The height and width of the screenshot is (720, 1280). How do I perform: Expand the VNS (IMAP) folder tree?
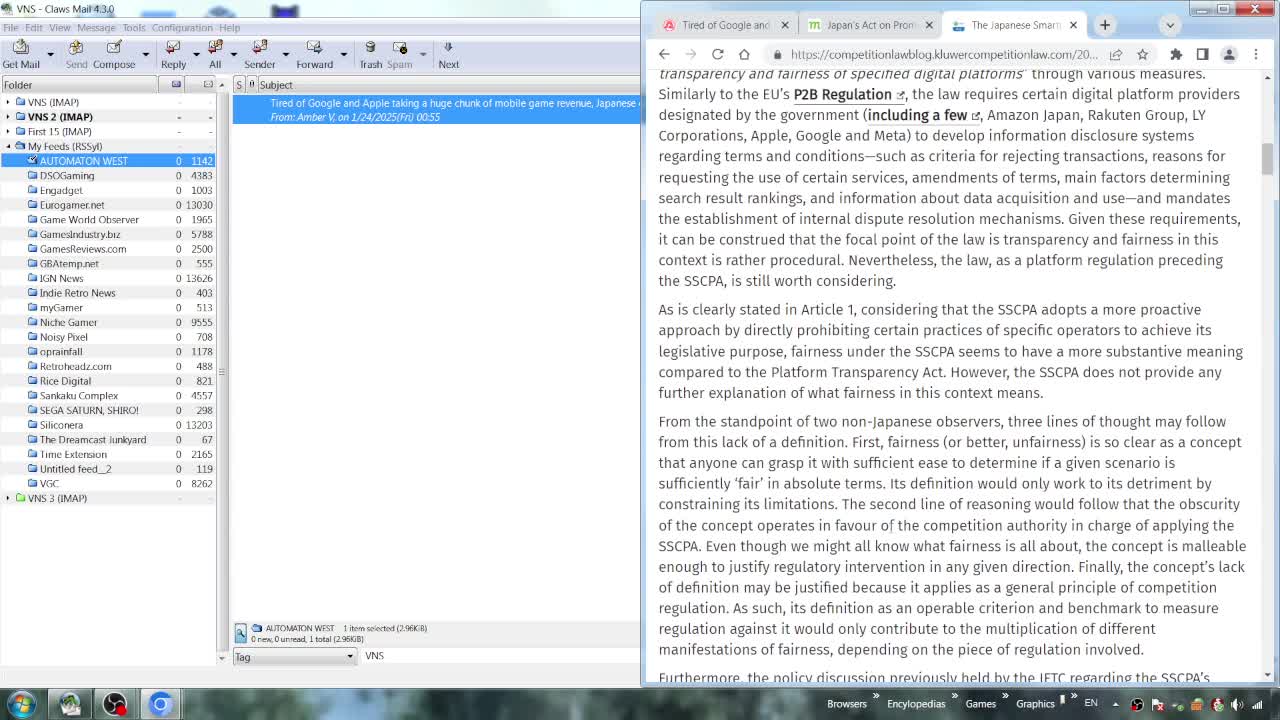[x=8, y=102]
